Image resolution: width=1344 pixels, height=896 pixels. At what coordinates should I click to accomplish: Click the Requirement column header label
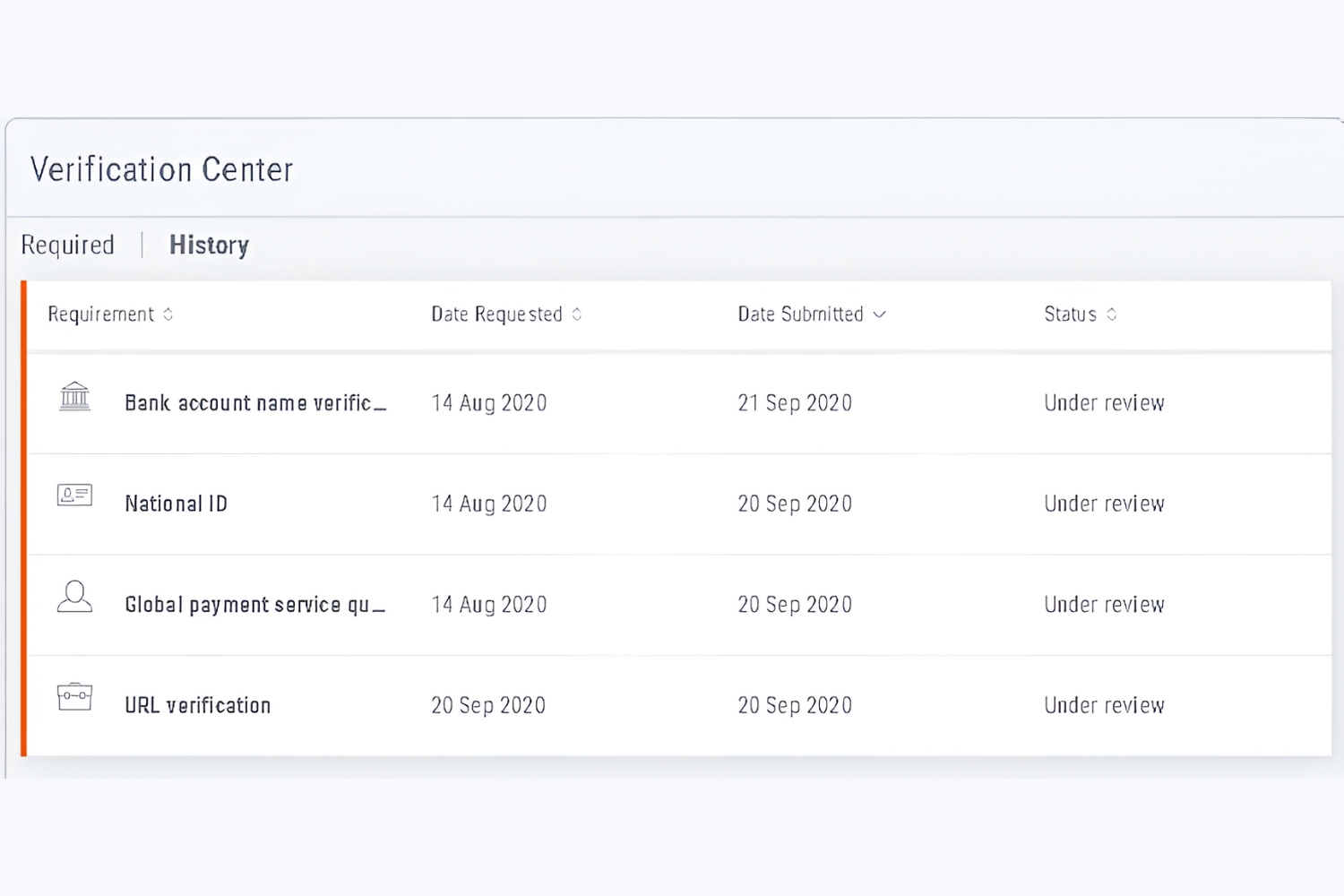pos(101,314)
